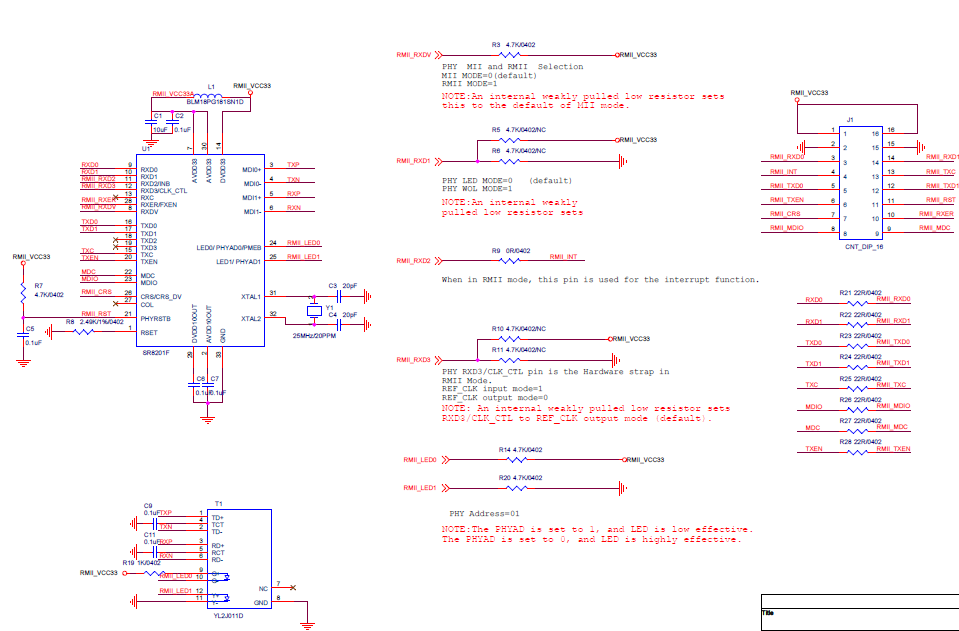Select the 'R11 4.7K/0402/NC' designator
This screenshot has height=631, width=959.
pos(519,350)
